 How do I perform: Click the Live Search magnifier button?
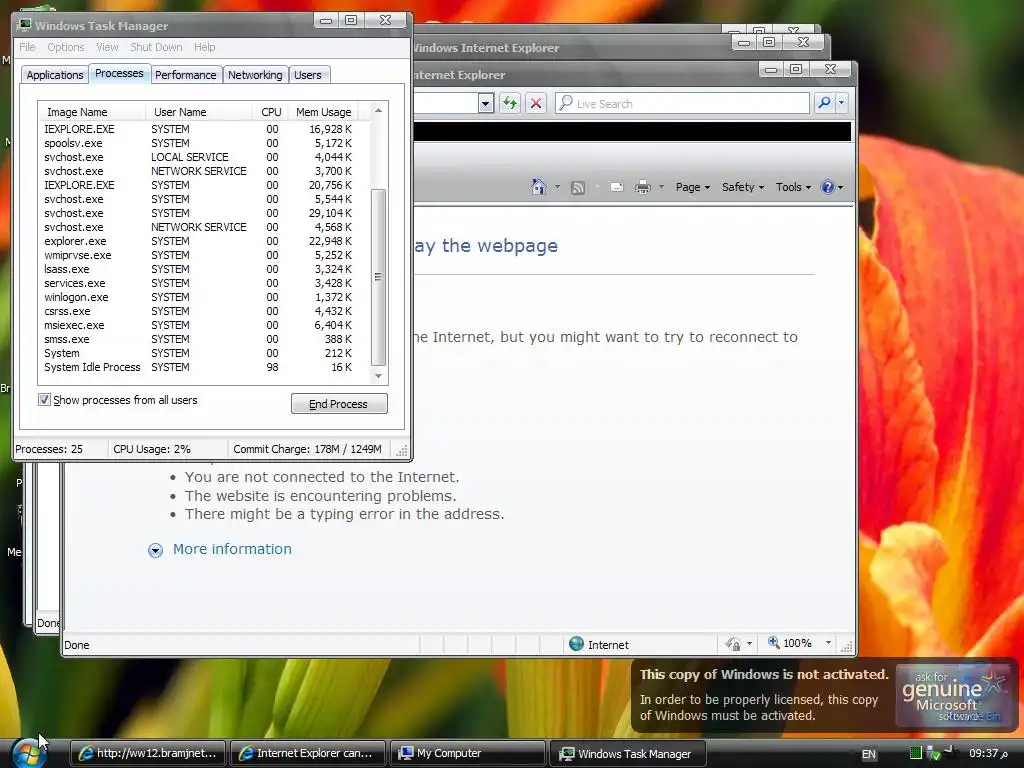point(824,103)
